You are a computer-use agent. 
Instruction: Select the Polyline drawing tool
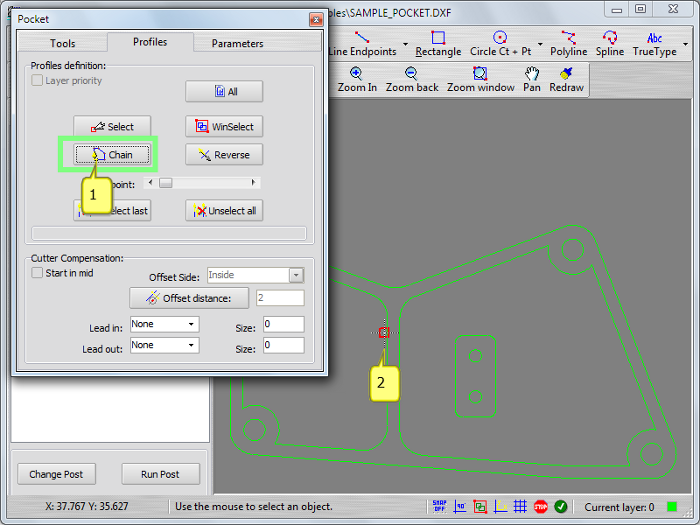click(x=568, y=44)
